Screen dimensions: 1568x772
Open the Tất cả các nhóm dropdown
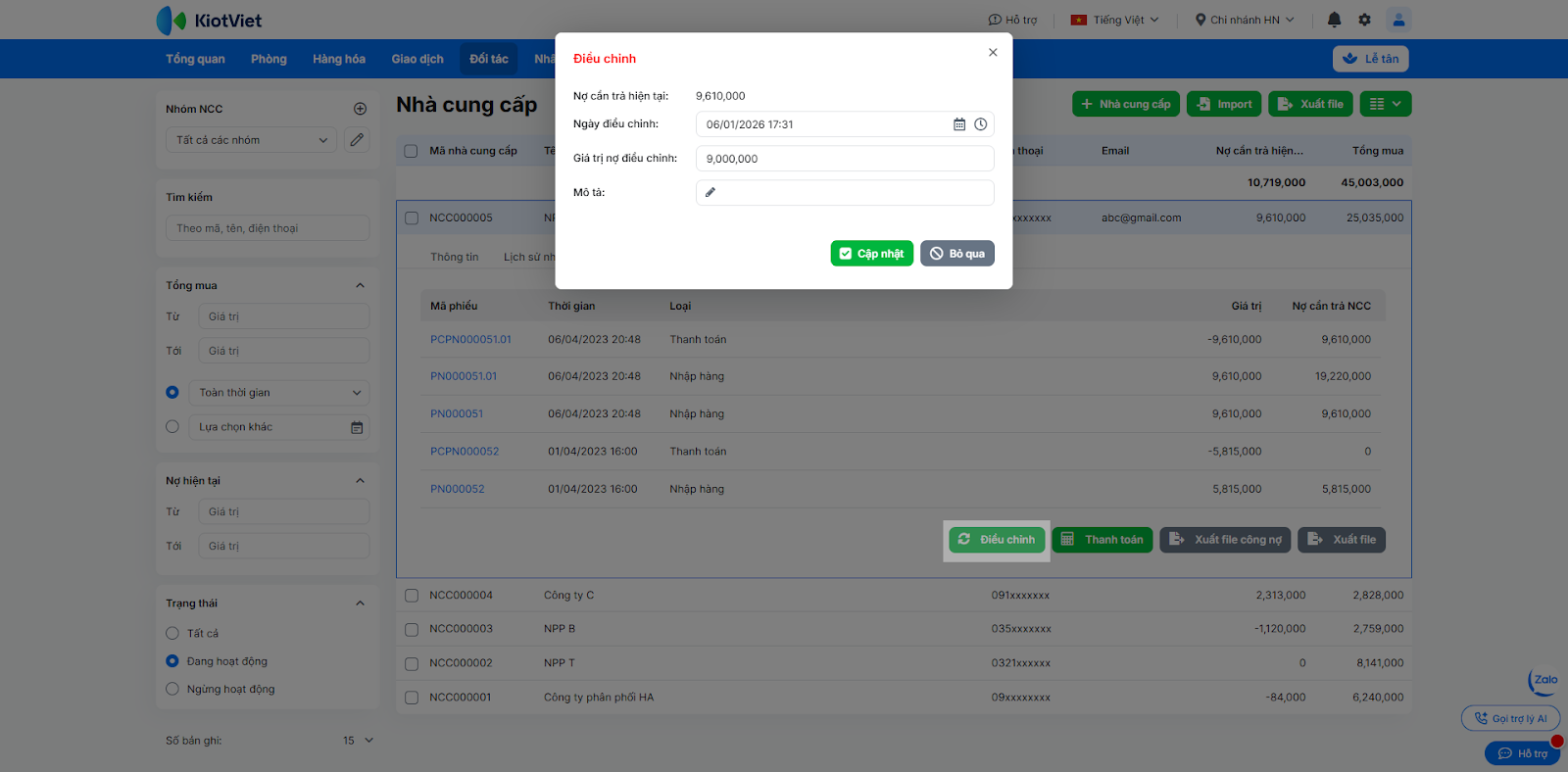tap(251, 140)
